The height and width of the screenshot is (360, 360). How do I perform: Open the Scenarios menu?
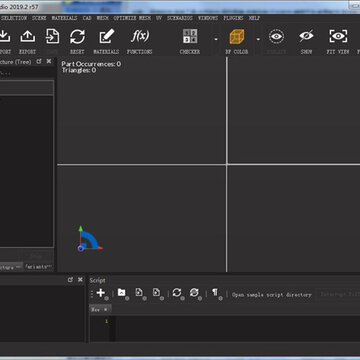pyautogui.click(x=180, y=18)
